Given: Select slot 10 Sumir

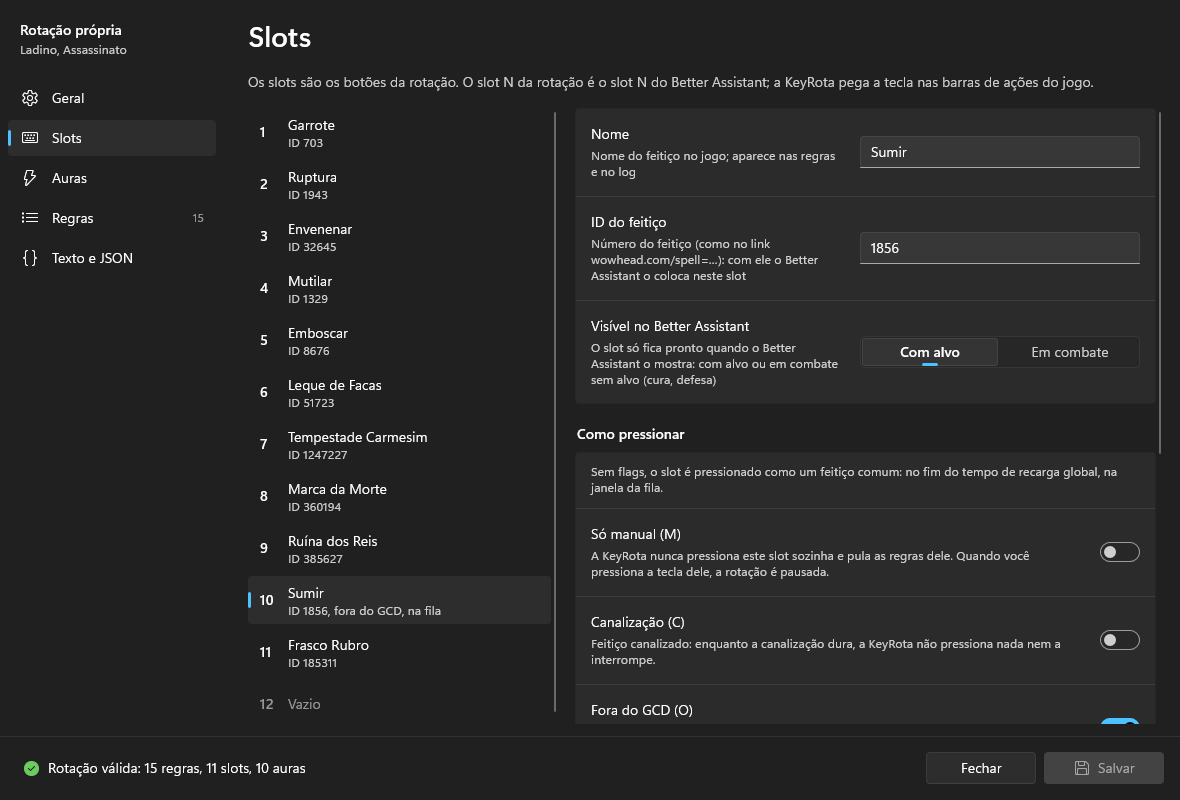Looking at the screenshot, I should pyautogui.click(x=400, y=601).
